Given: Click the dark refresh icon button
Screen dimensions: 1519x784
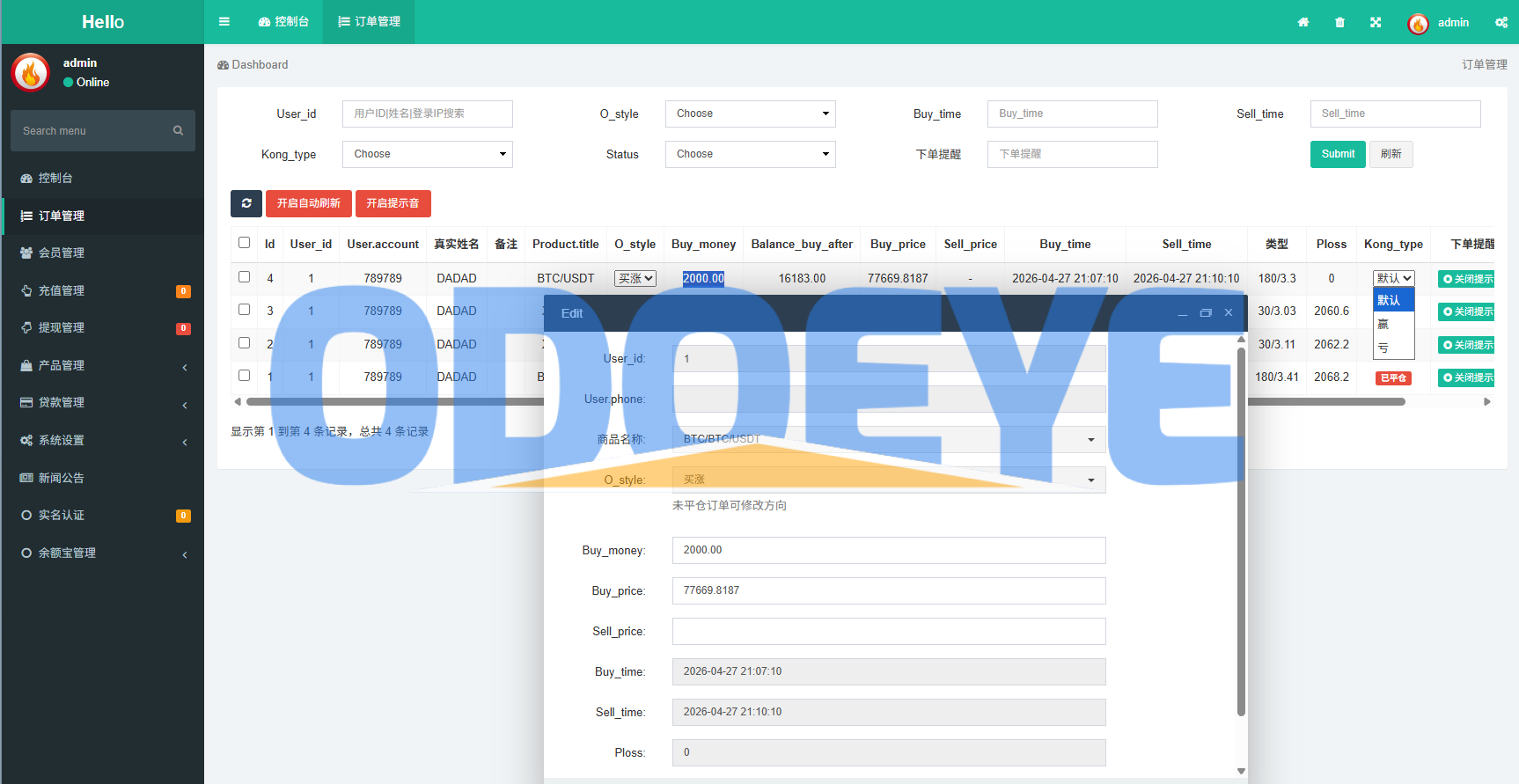Looking at the screenshot, I should click(x=246, y=203).
